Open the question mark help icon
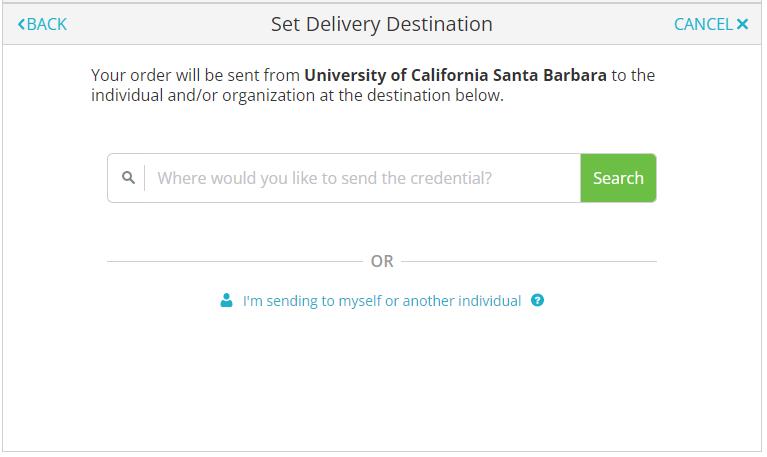Screen dimensions: 767x457 537,300
